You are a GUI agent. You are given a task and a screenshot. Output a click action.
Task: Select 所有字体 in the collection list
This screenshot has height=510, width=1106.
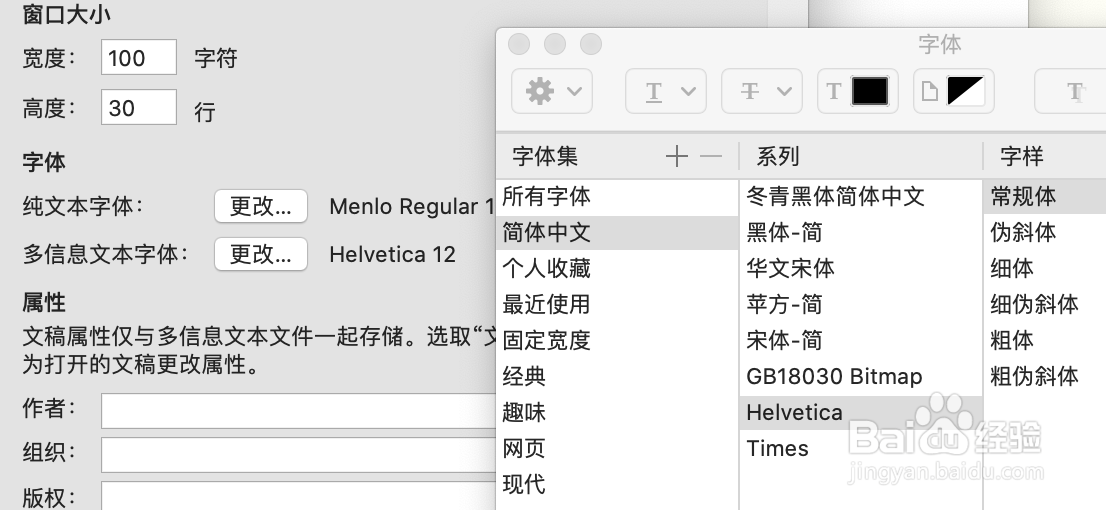click(x=546, y=196)
